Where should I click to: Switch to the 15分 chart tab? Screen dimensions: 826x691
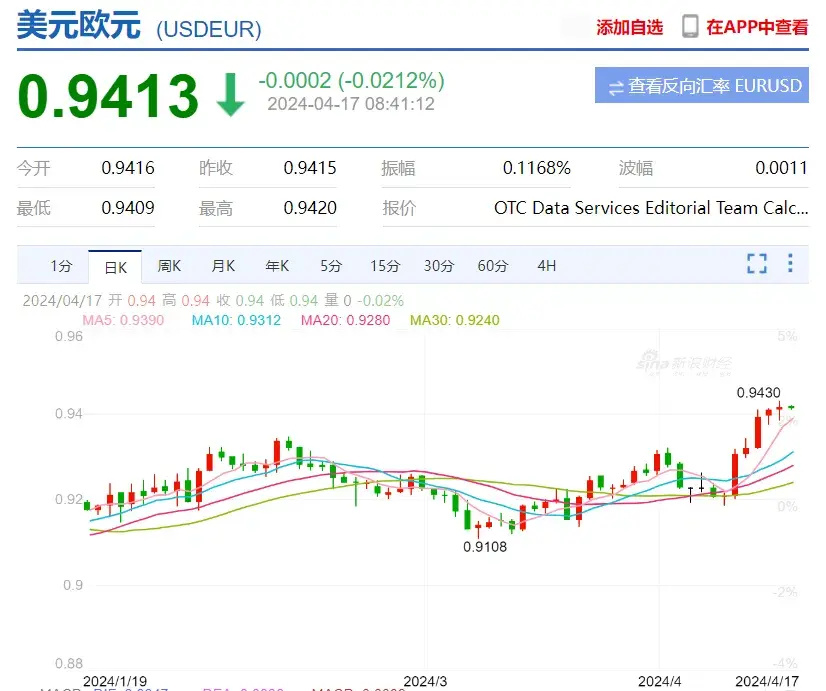click(385, 266)
